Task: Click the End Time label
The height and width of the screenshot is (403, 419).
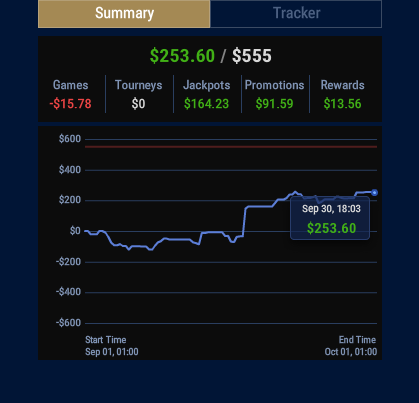Action: tap(357, 340)
